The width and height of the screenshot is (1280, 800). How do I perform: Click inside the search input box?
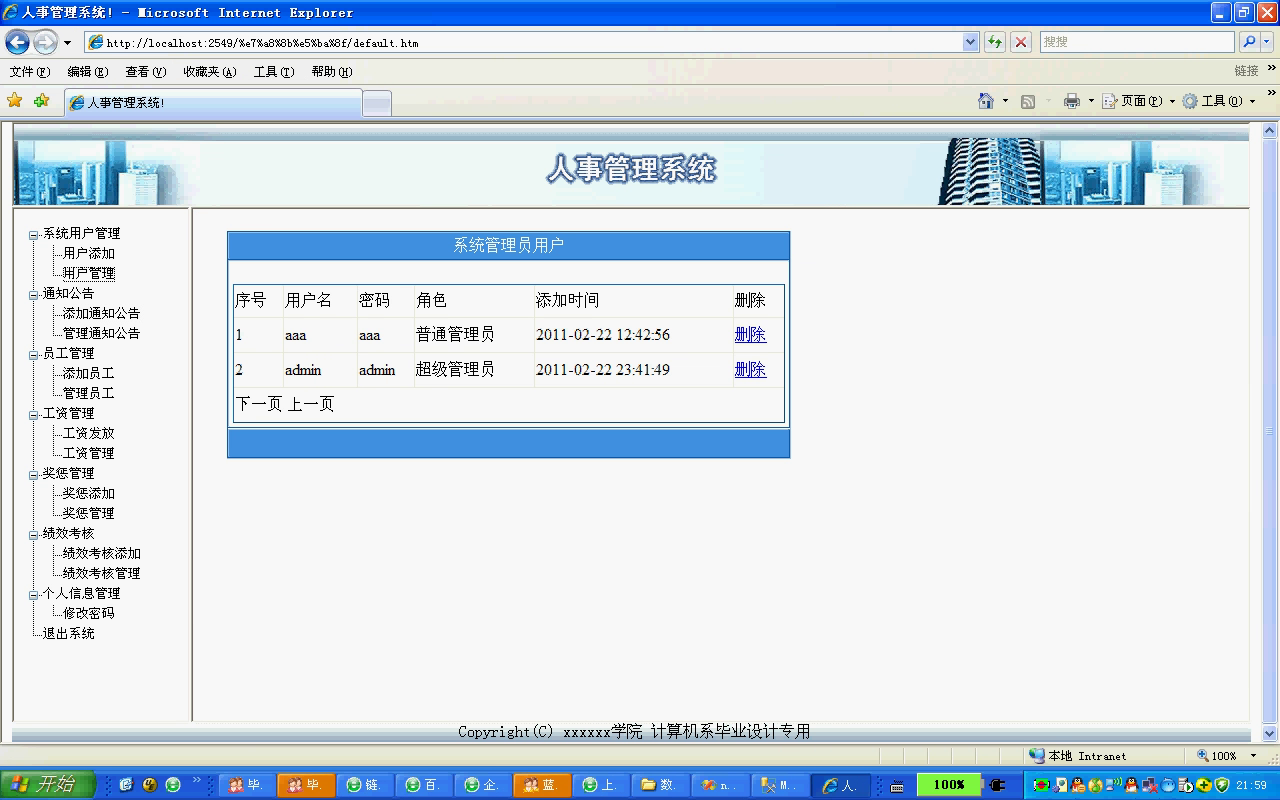click(x=1136, y=42)
